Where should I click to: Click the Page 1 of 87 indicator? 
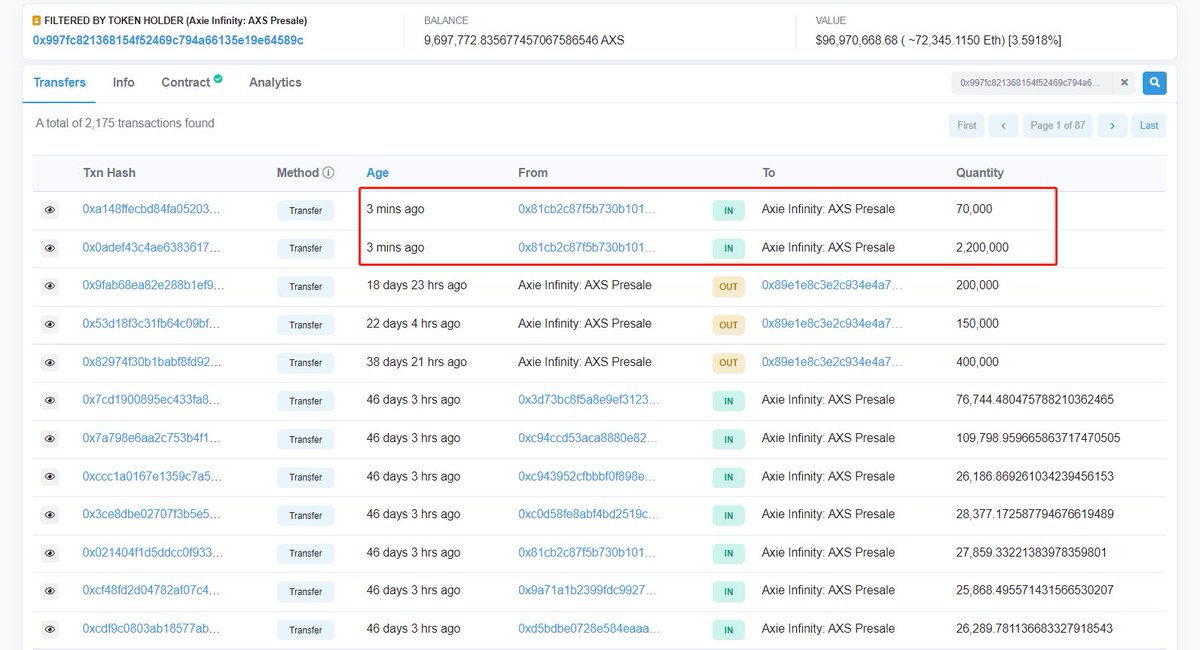[x=1058, y=125]
